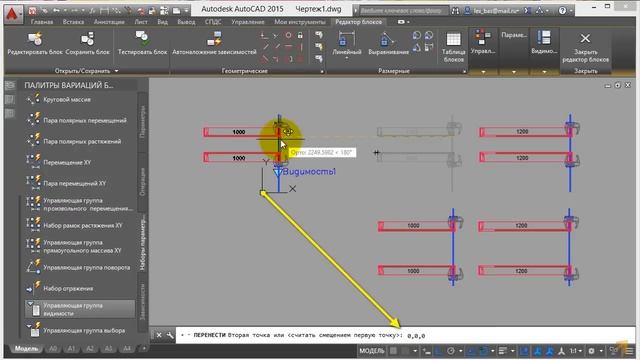Open the Аннотации ribbon tab
Image resolution: width=640 pixels, height=360 pixels.
click(109, 22)
